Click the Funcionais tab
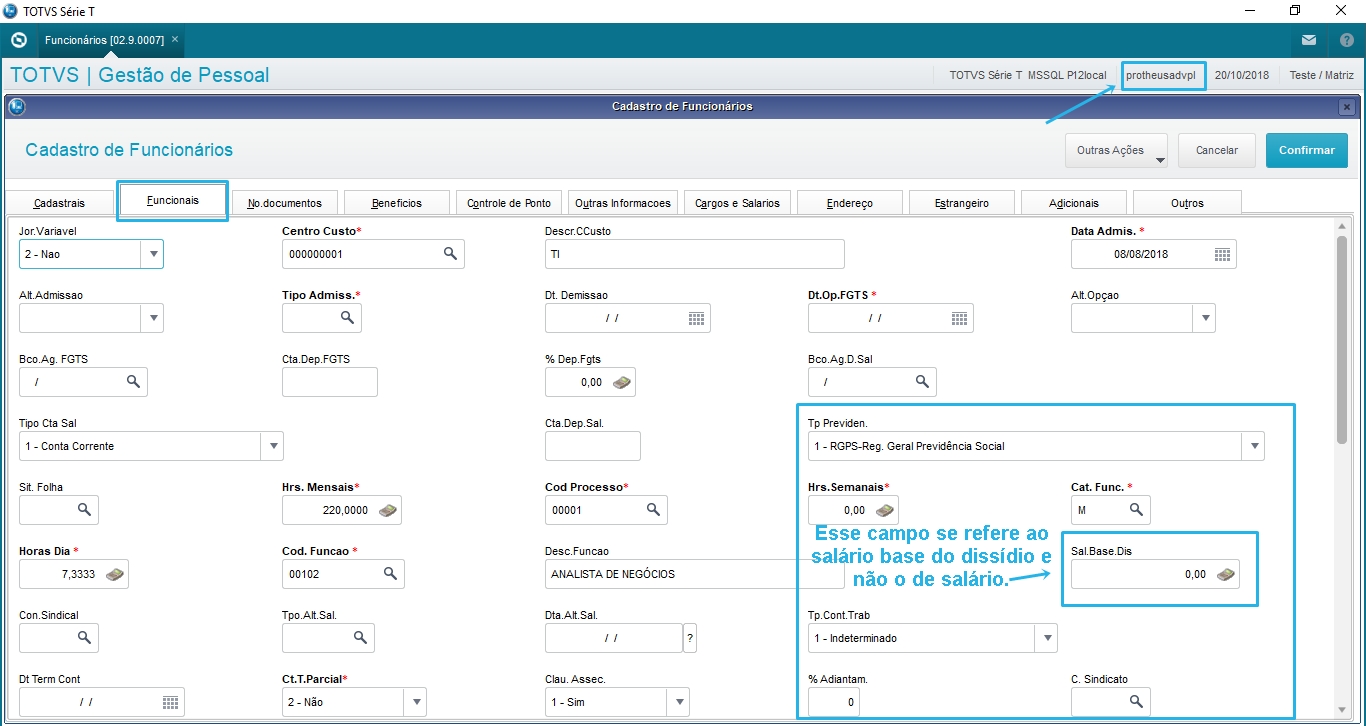The width and height of the screenshot is (1366, 726). coord(172,200)
